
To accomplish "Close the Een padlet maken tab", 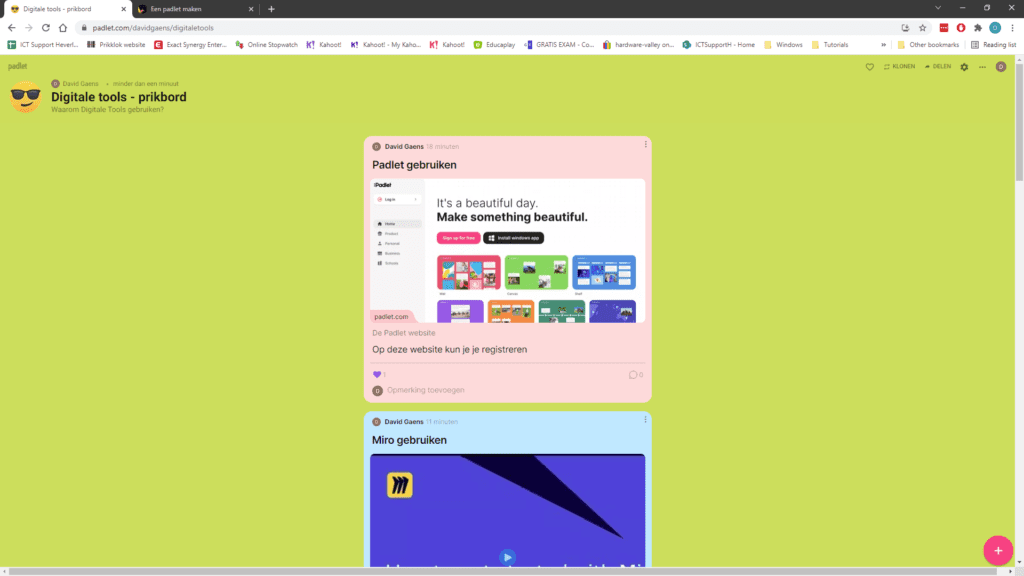I will point(251,9).
